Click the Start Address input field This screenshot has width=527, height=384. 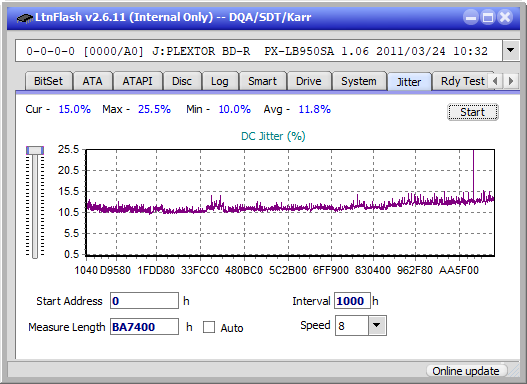[145, 301]
